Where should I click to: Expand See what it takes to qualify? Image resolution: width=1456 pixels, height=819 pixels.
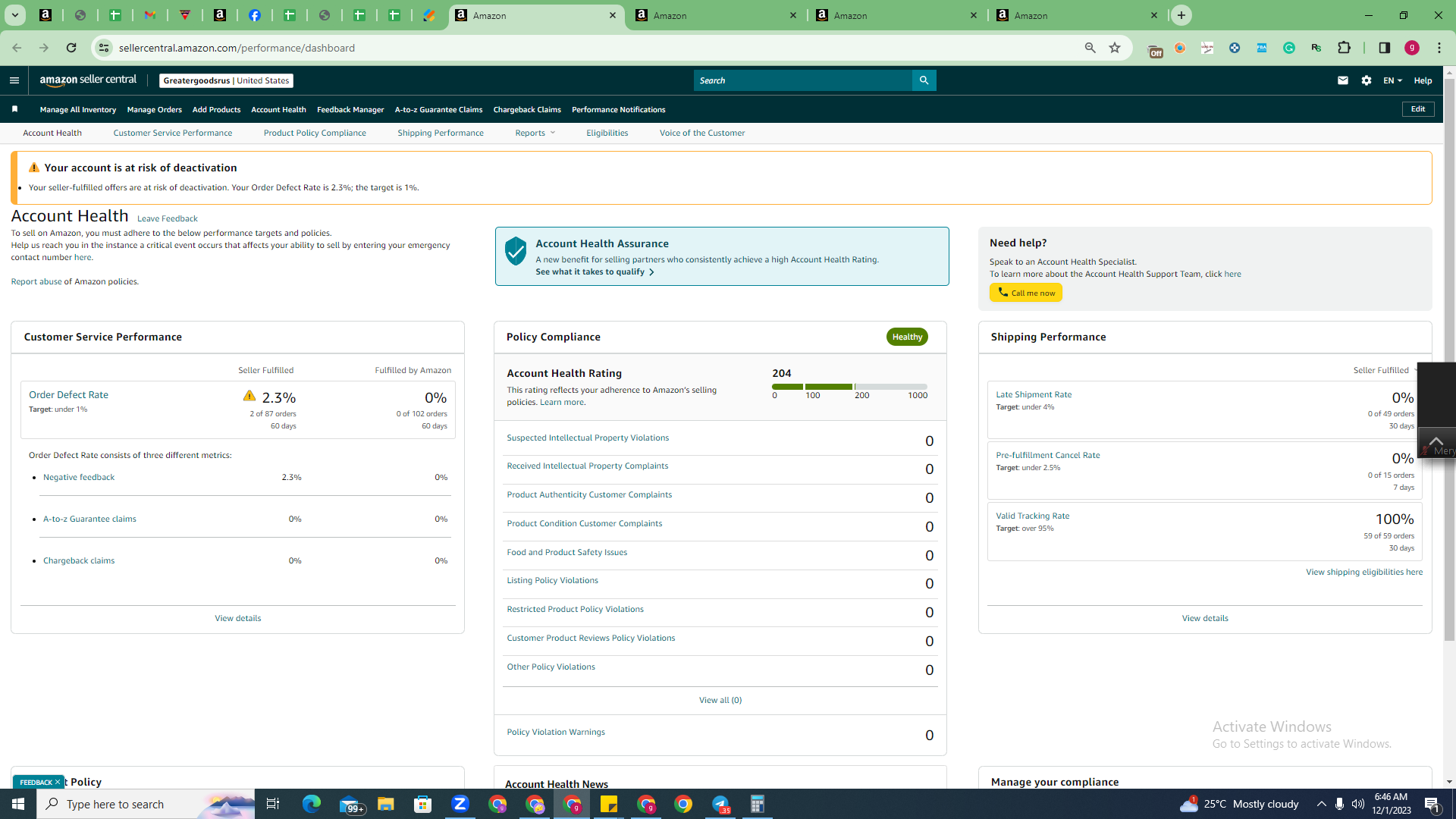595,271
